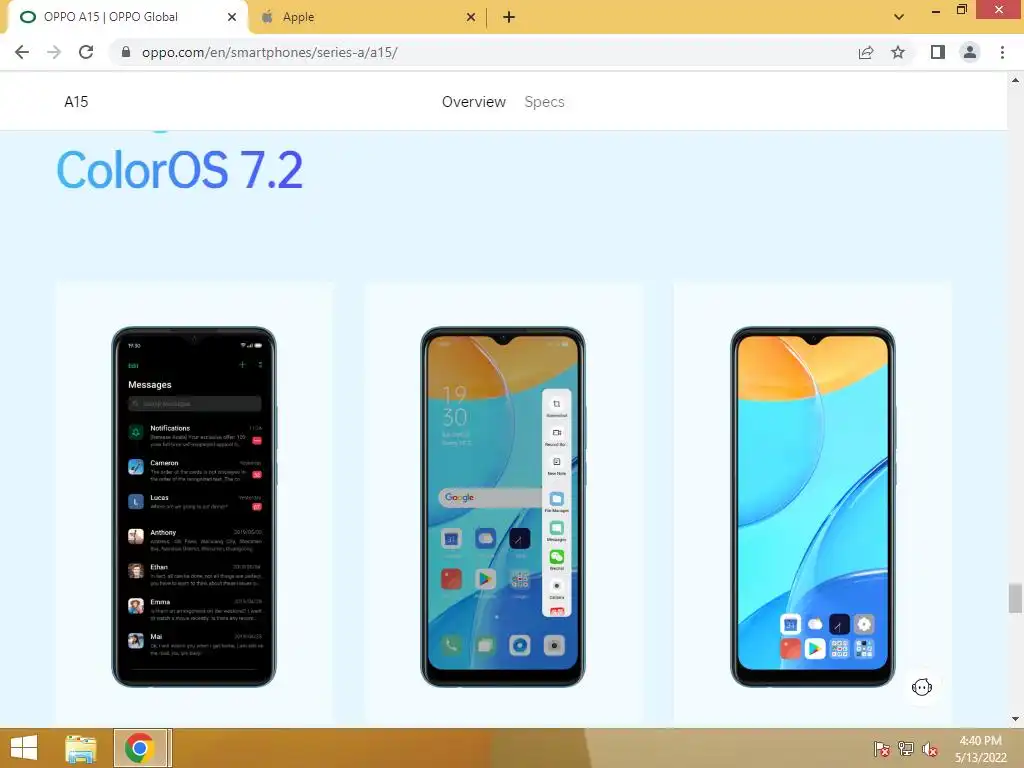Reload the OPPO A15 page
Viewport: 1024px width, 768px height.
click(x=86, y=52)
